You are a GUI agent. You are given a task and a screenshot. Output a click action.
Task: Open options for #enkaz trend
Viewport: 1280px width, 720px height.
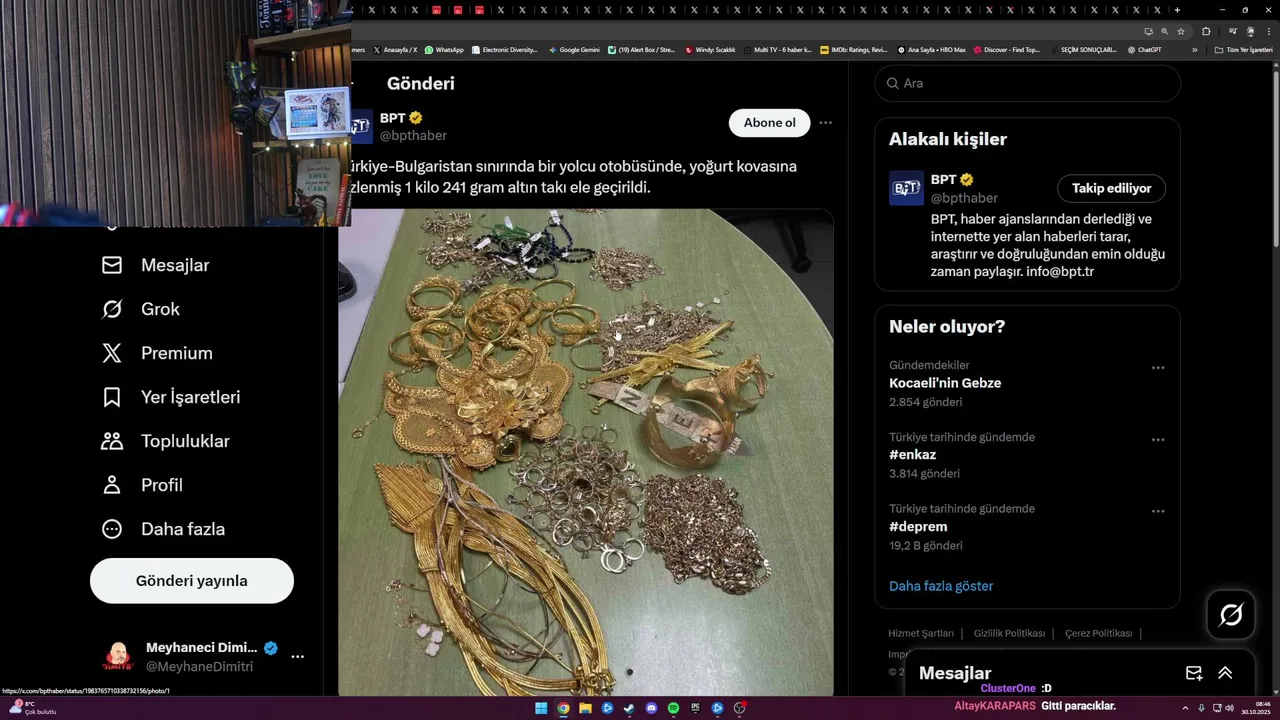point(1158,440)
